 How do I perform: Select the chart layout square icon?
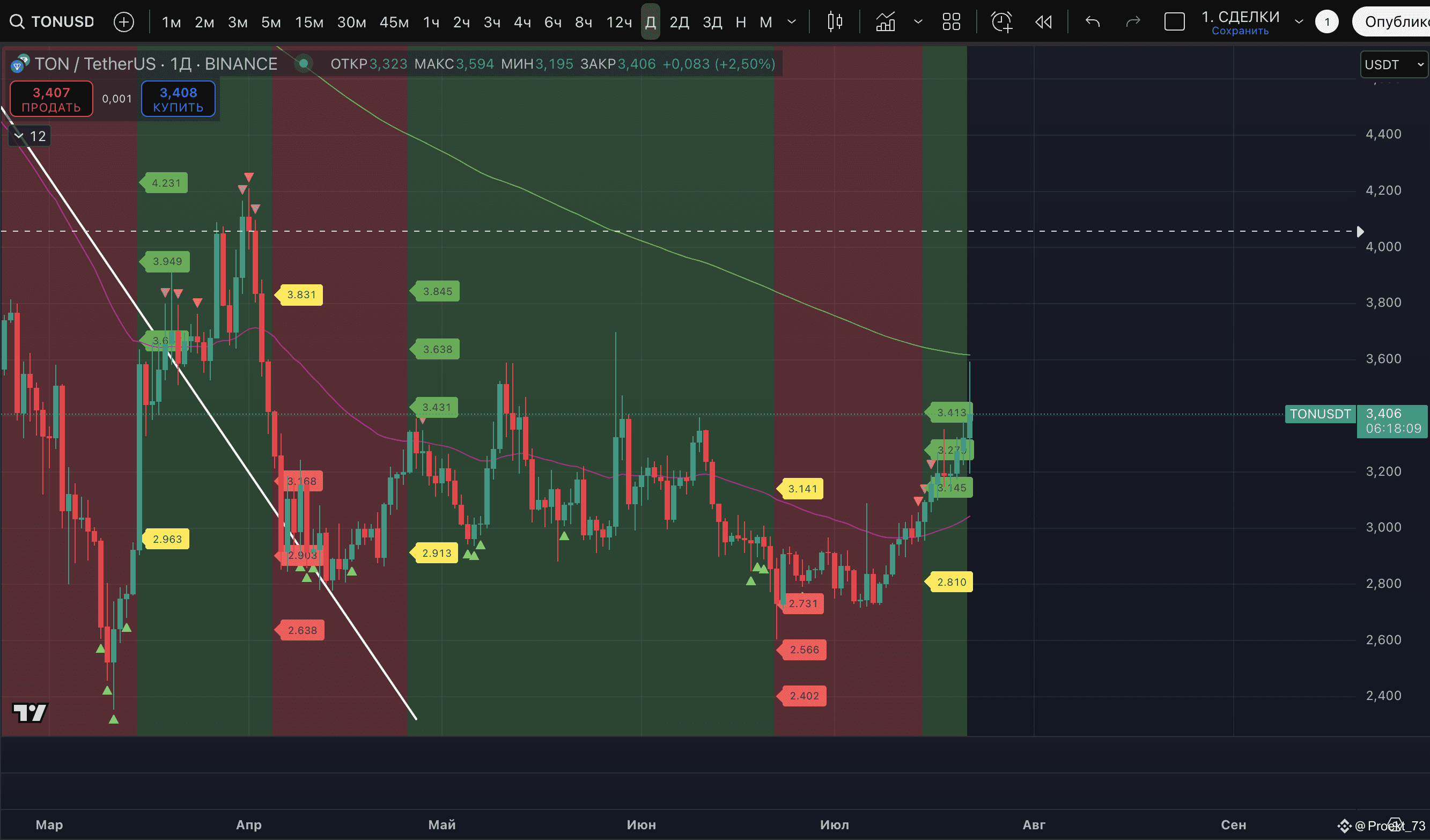point(1174,22)
